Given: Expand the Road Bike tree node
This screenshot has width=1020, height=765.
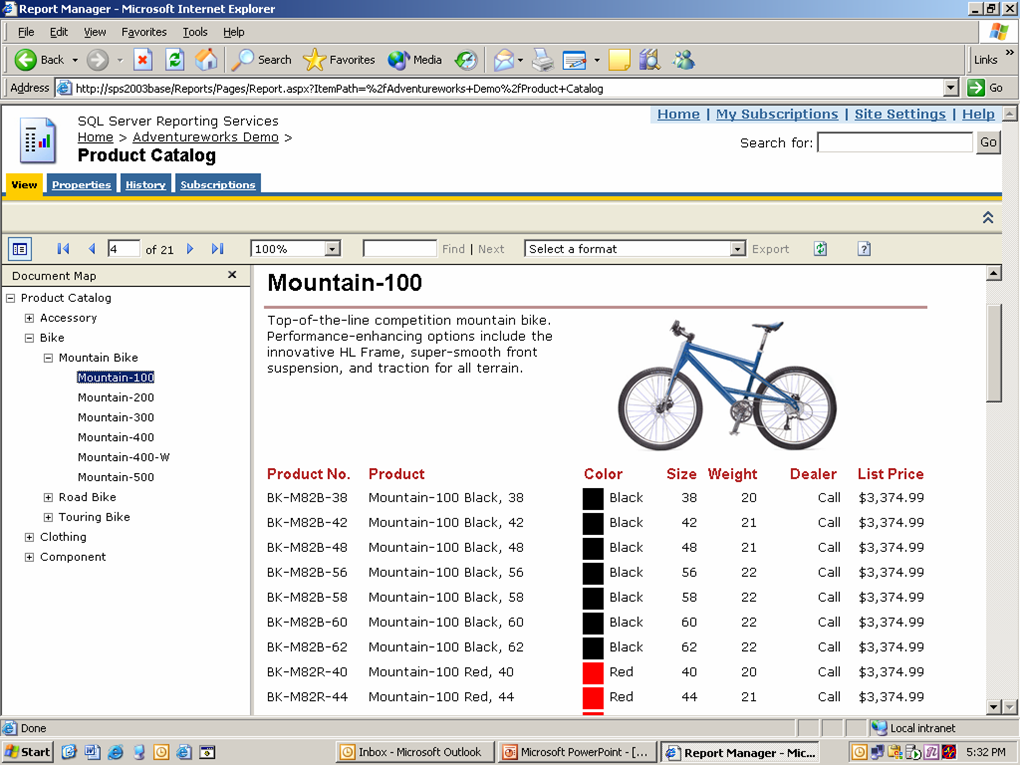Looking at the screenshot, I should coord(49,497).
